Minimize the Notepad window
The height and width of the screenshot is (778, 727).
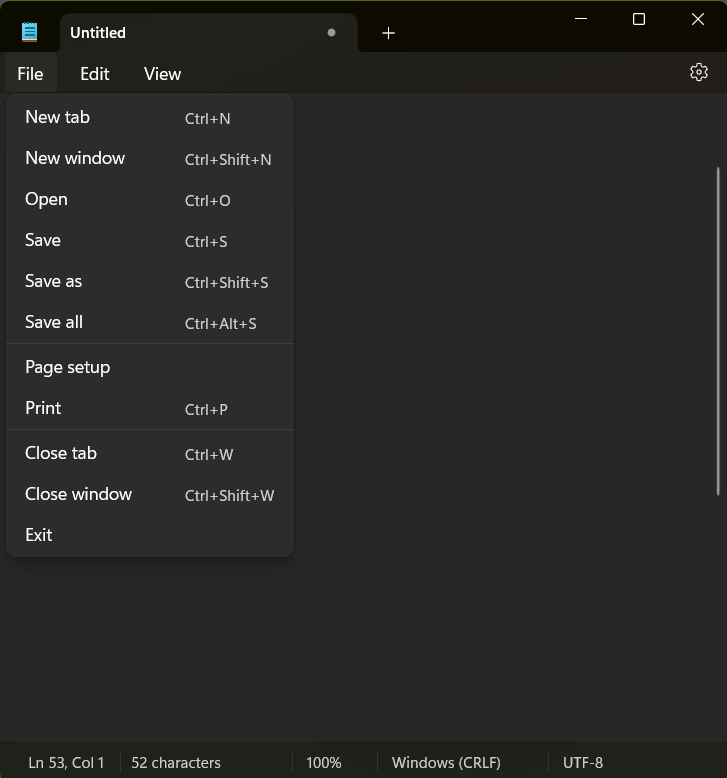[580, 19]
